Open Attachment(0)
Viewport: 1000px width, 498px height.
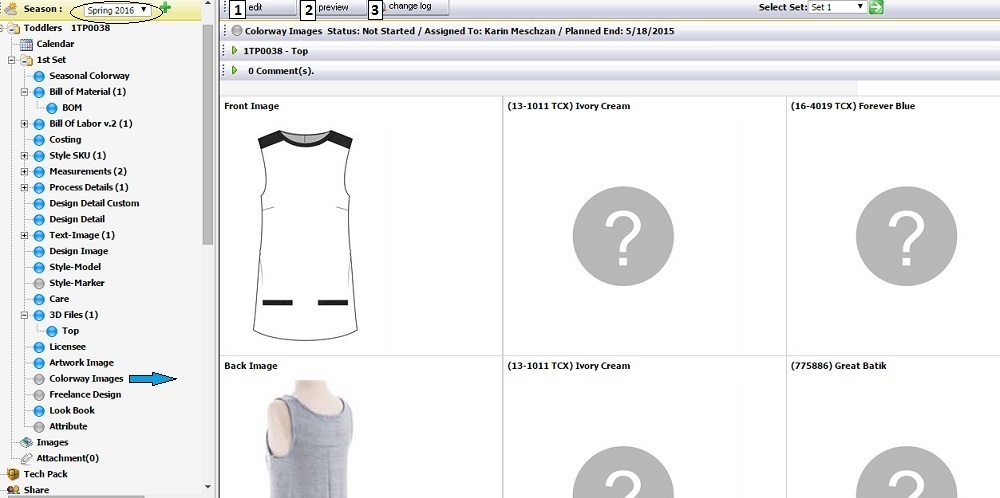click(x=68, y=458)
